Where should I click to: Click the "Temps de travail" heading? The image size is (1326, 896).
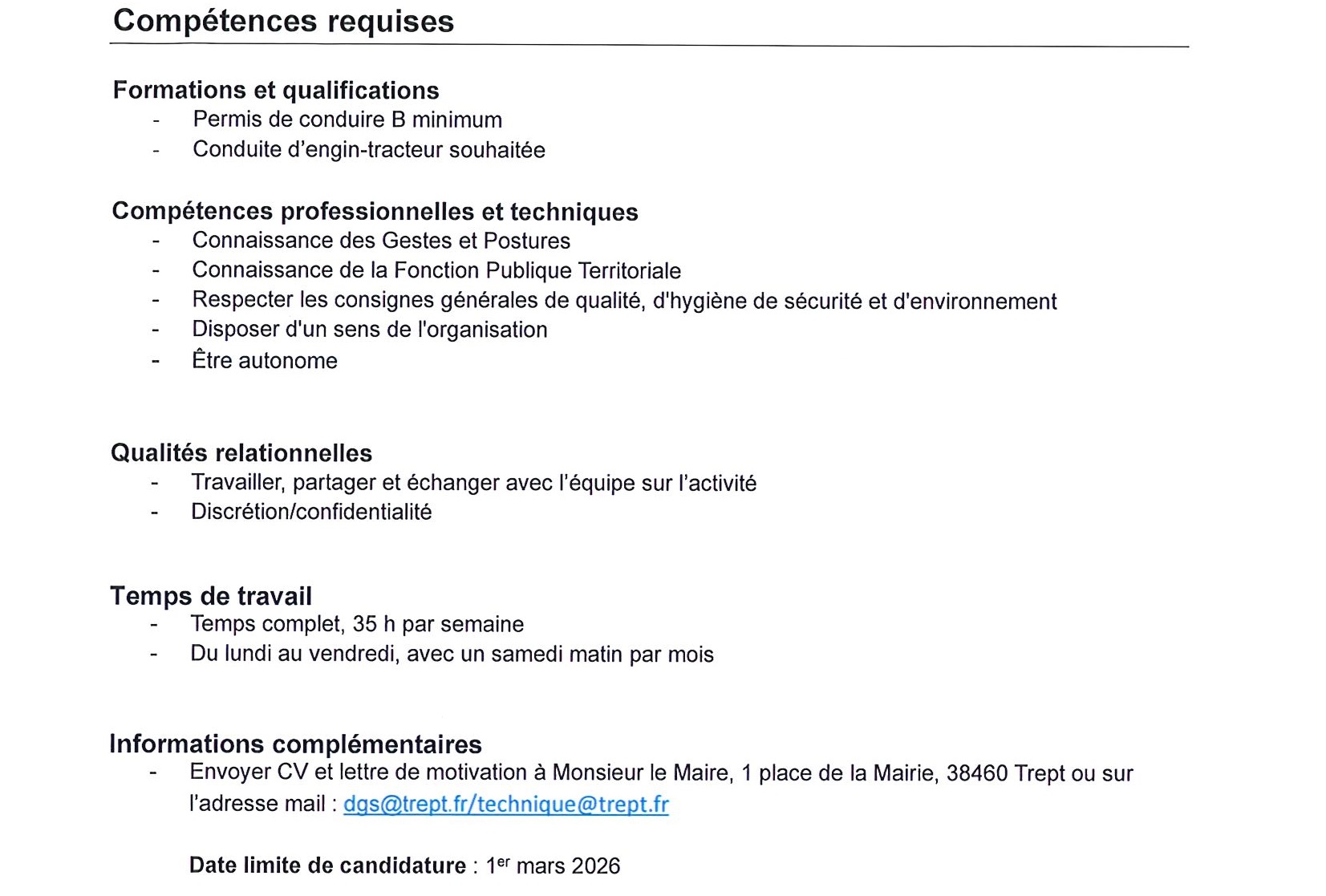pyautogui.click(x=211, y=596)
